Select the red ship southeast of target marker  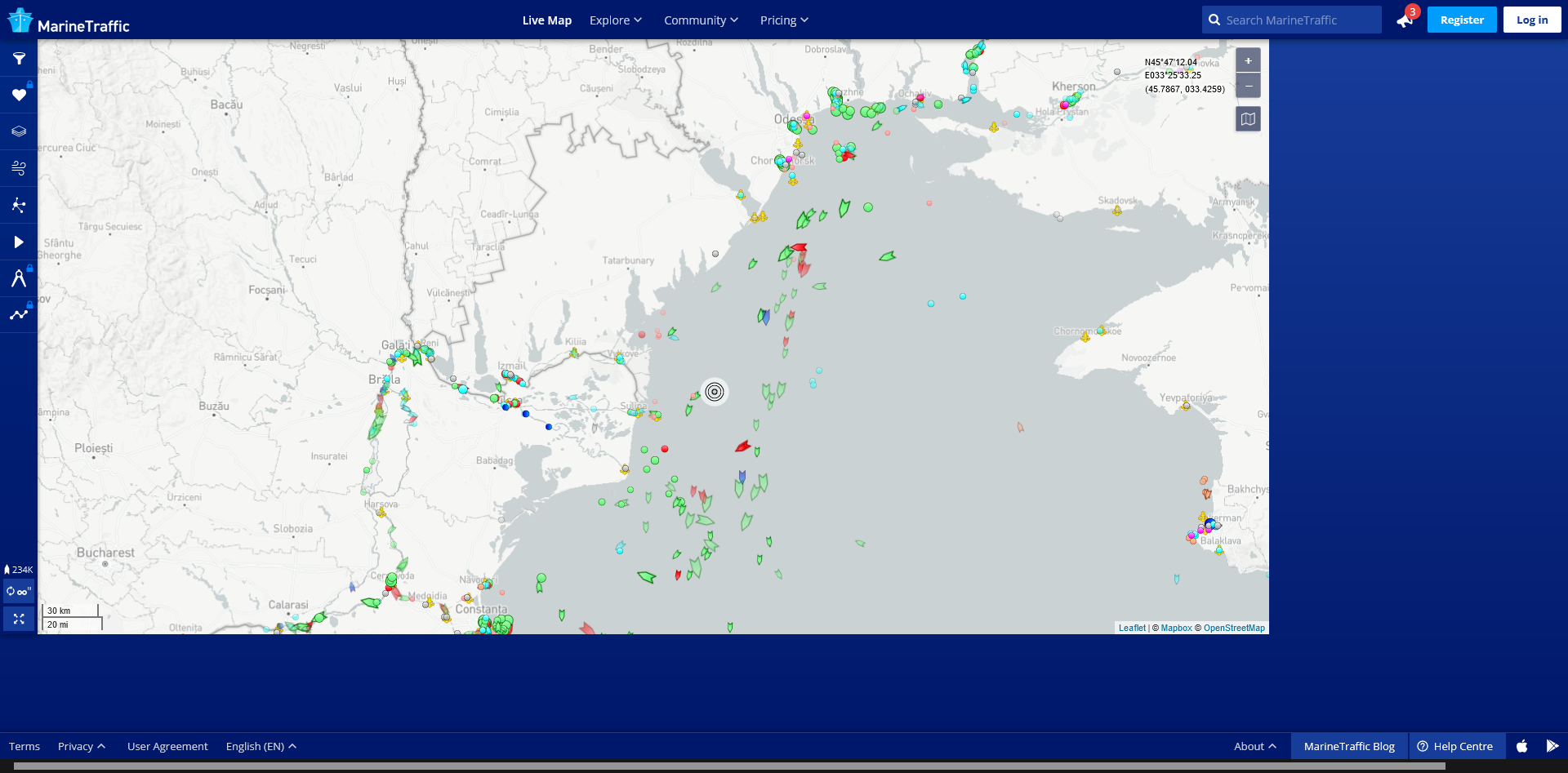tap(742, 446)
